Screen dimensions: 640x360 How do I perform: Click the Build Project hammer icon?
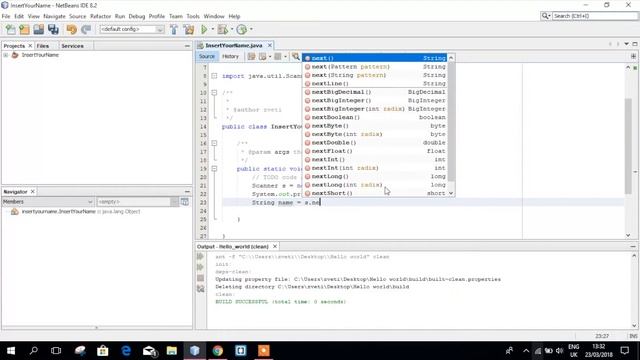(x=174, y=29)
